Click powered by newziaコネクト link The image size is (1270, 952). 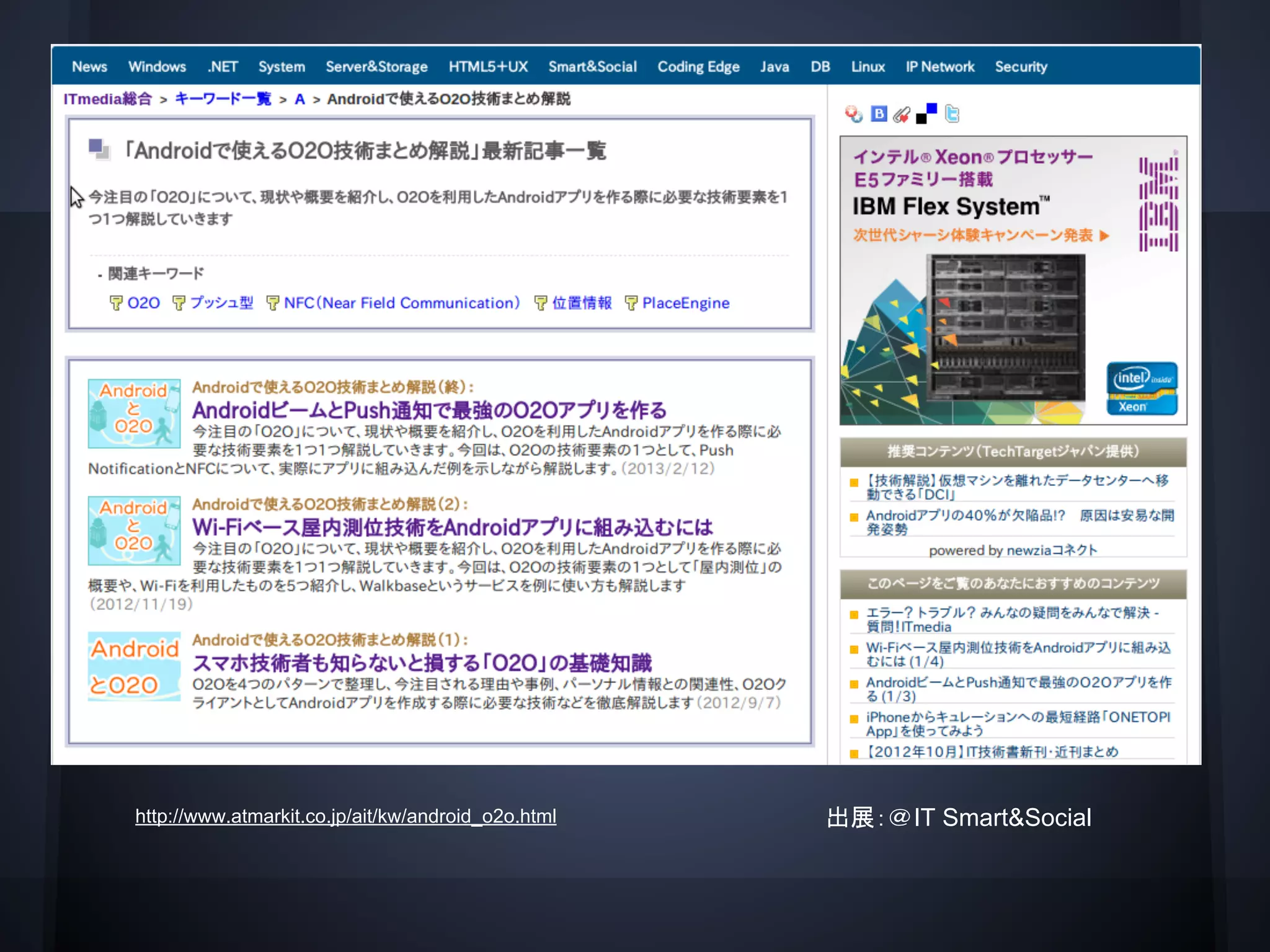pos(1013,550)
